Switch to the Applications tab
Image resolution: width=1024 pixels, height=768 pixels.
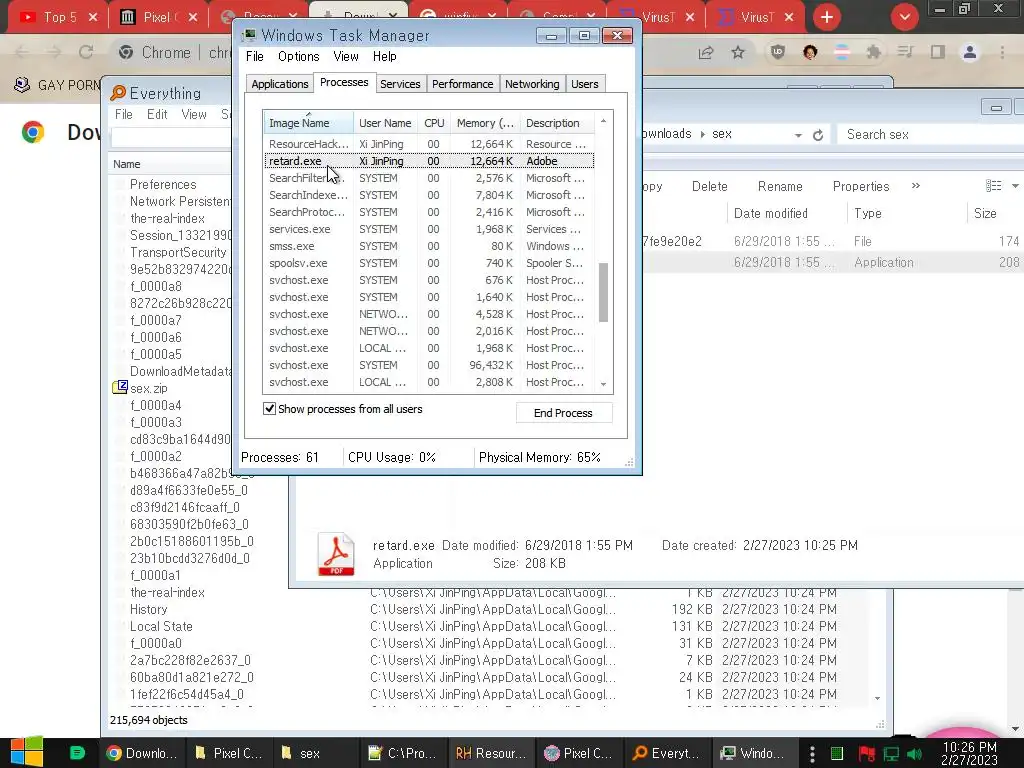point(280,84)
